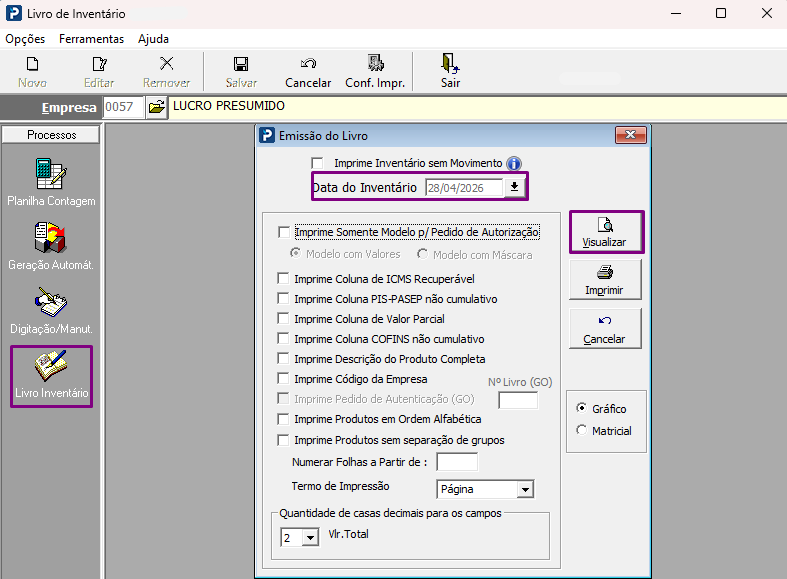The height and width of the screenshot is (579, 787).
Task: Click the Numerar Folhas a Partir de field
Action: coord(457,462)
